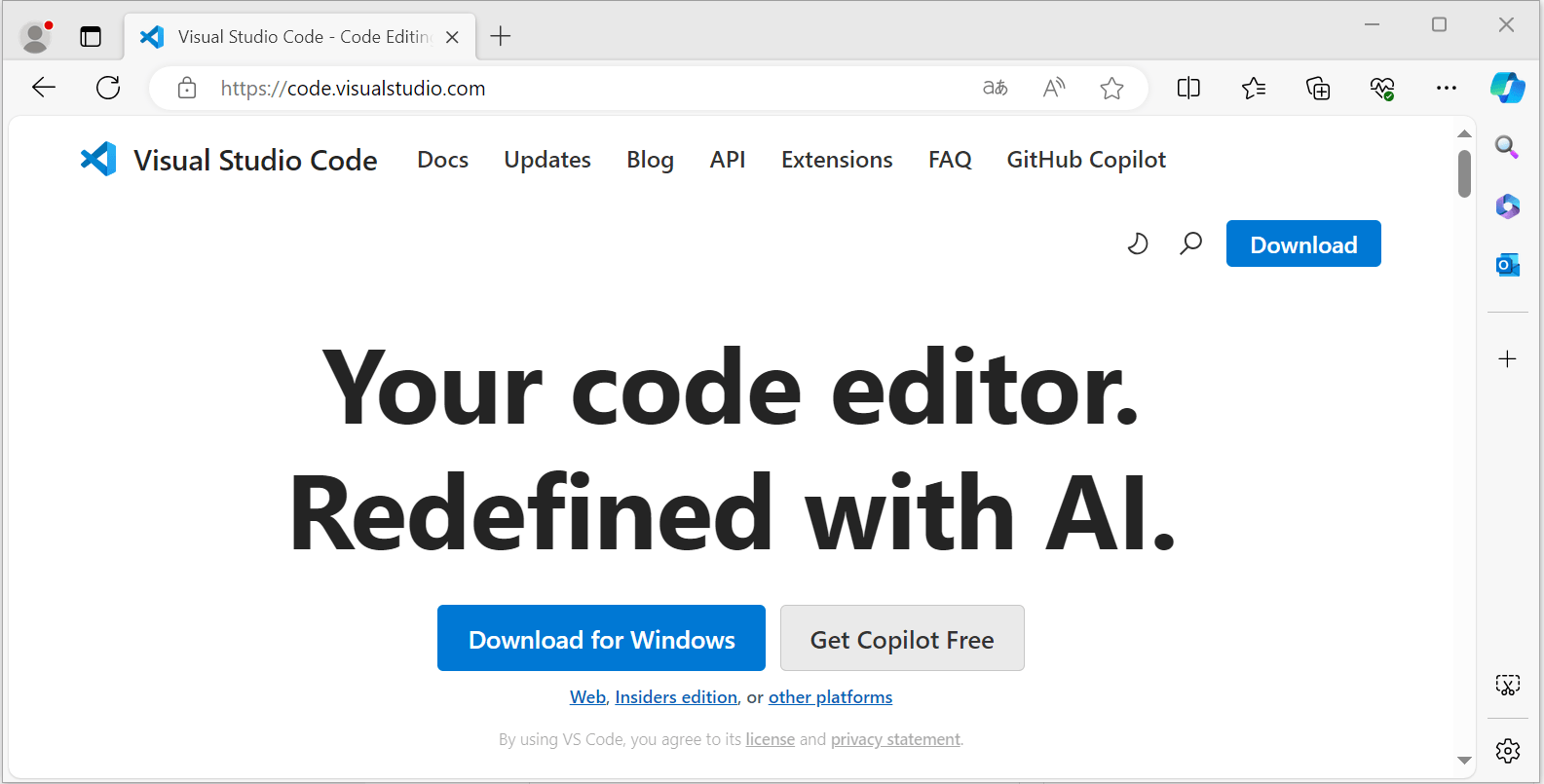Open the Docs menu item

pyautogui.click(x=442, y=160)
